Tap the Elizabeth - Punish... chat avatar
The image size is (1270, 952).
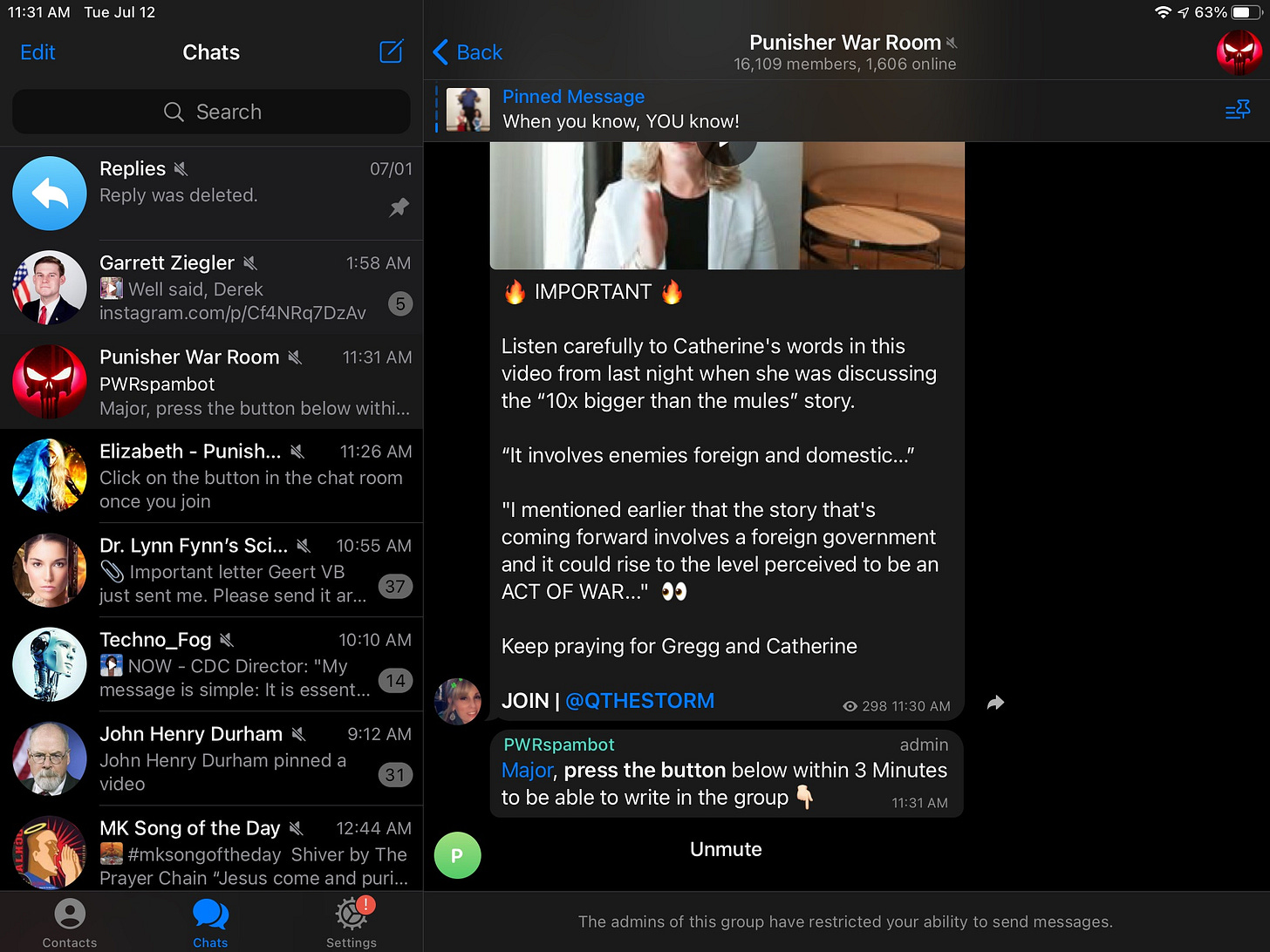[50, 476]
